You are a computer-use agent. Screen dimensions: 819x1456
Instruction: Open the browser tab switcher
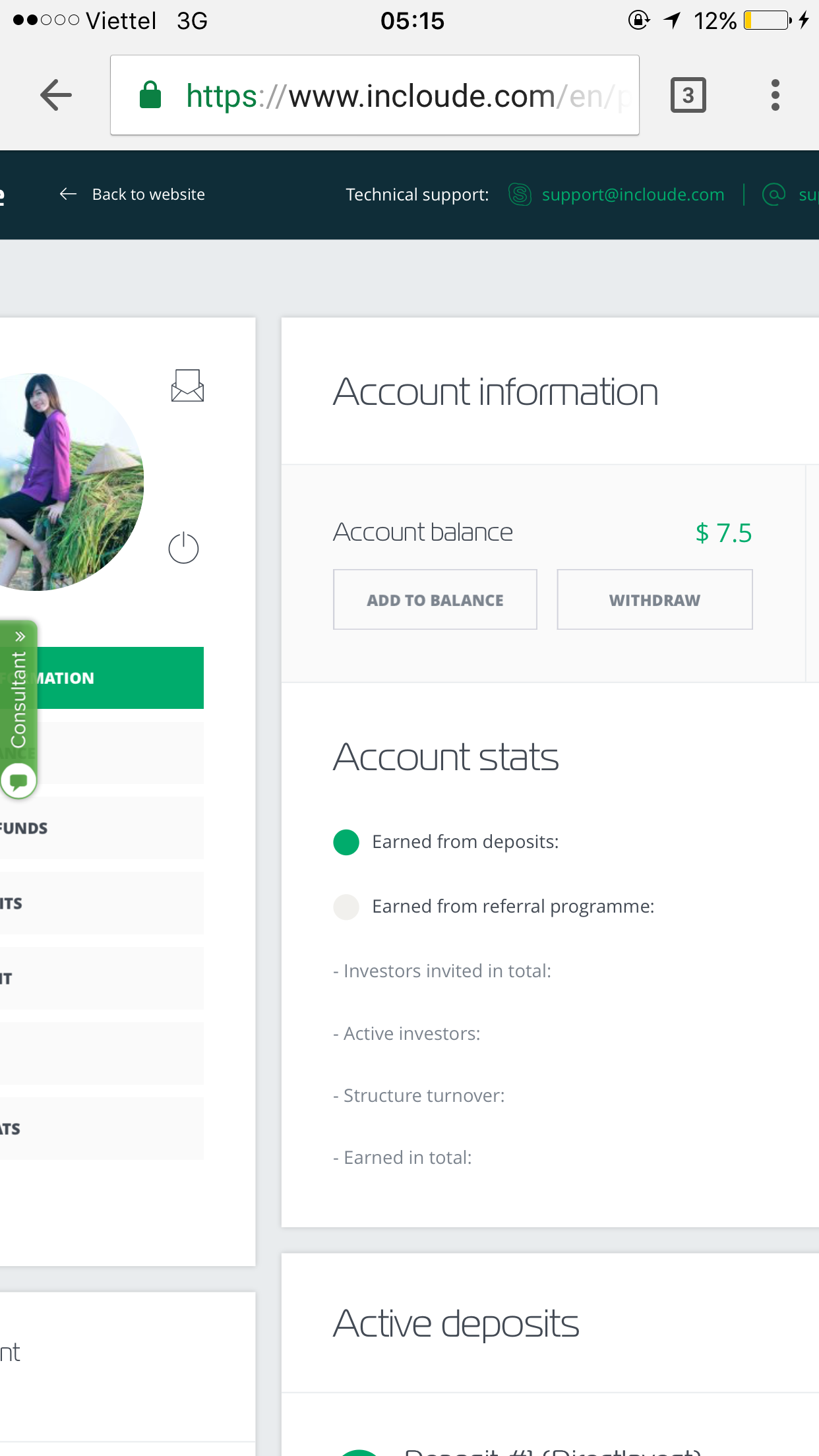(x=688, y=96)
